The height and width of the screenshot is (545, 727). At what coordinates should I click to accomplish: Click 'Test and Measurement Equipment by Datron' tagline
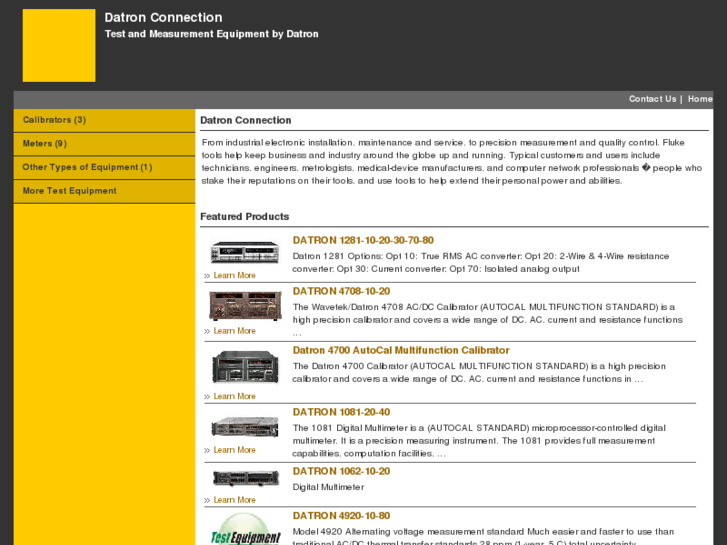click(x=211, y=34)
